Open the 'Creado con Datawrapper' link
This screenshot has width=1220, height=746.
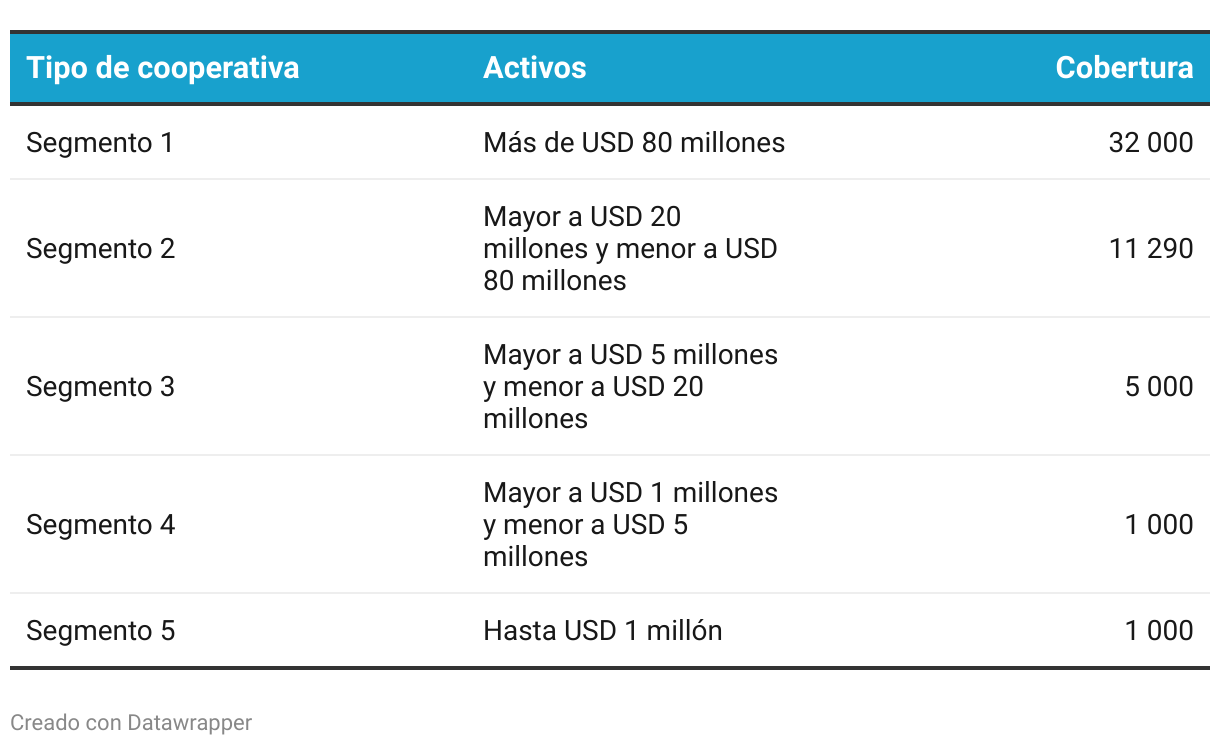[x=131, y=722]
